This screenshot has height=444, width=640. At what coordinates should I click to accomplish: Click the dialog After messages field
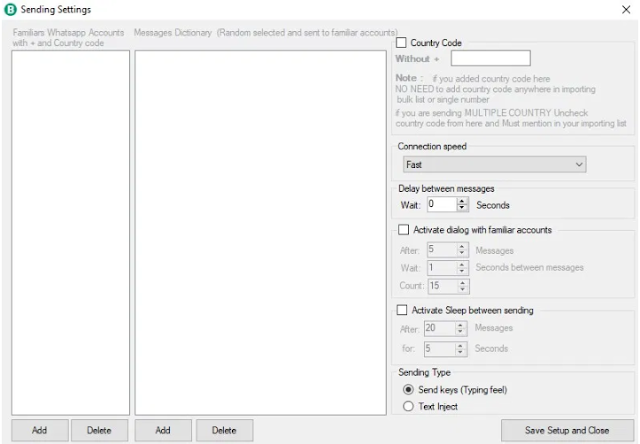point(442,250)
